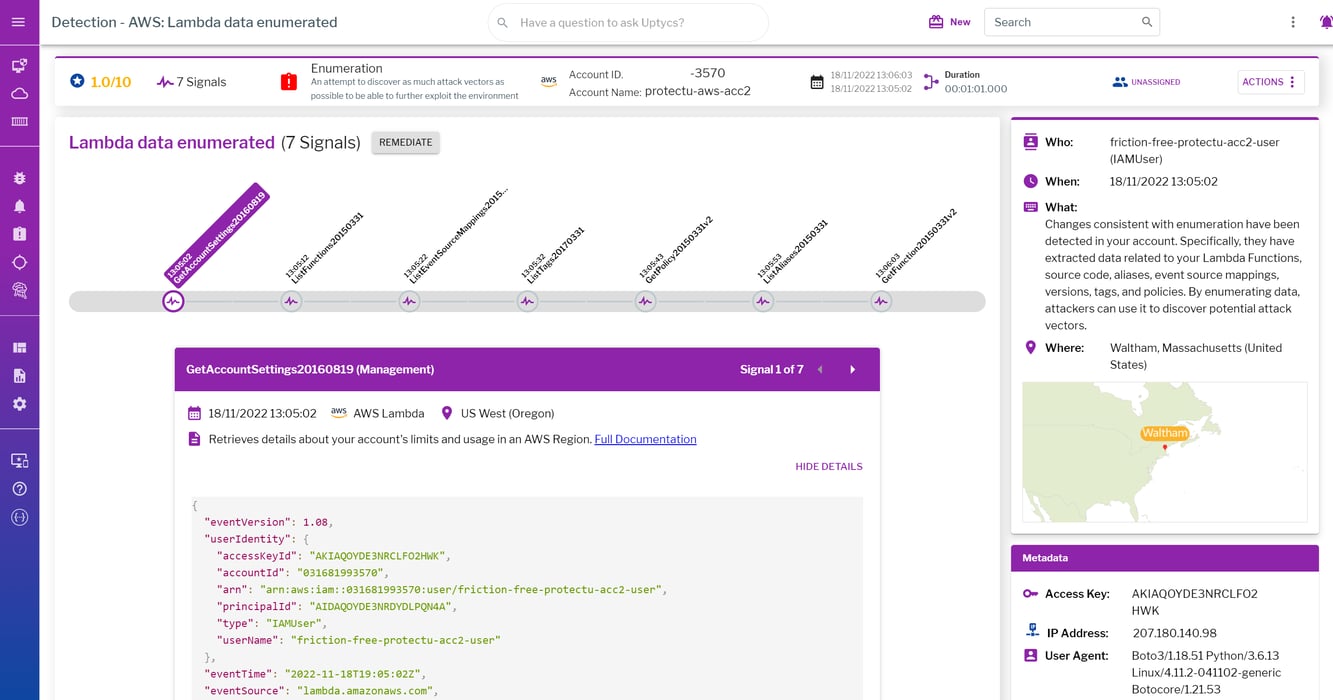This screenshot has height=700, width=1333.
Task: Click the crosshair target icon in sidebar
Action: point(19,262)
